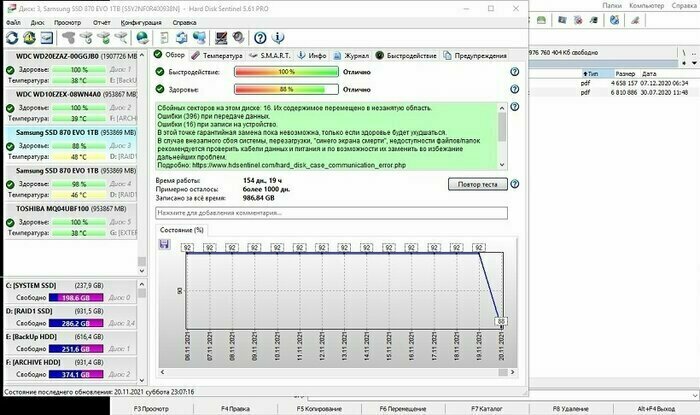Click the down arrow of the description text scrollbar
This screenshot has height=415, width=700.
[502, 164]
